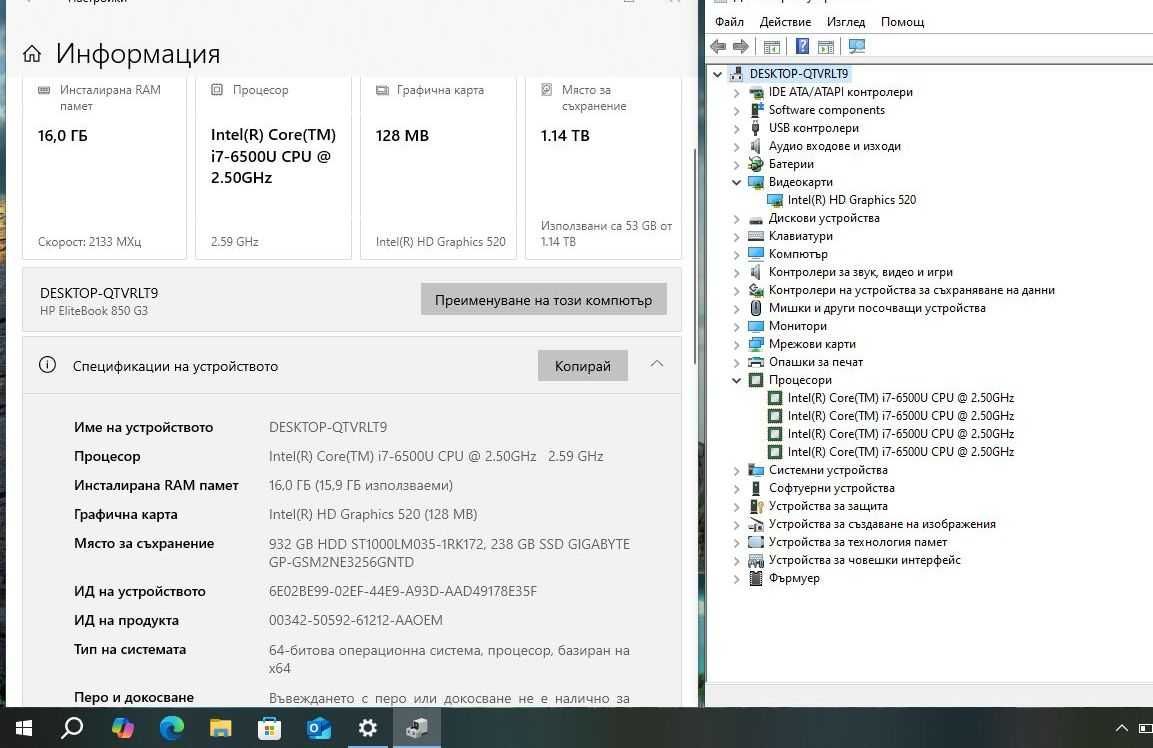
Task: Open Microsoft Store from the taskbar
Action: (269, 728)
